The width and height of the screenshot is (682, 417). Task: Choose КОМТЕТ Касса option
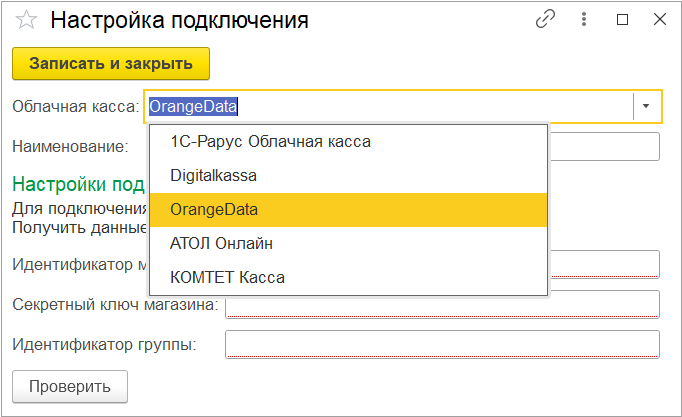(x=228, y=277)
